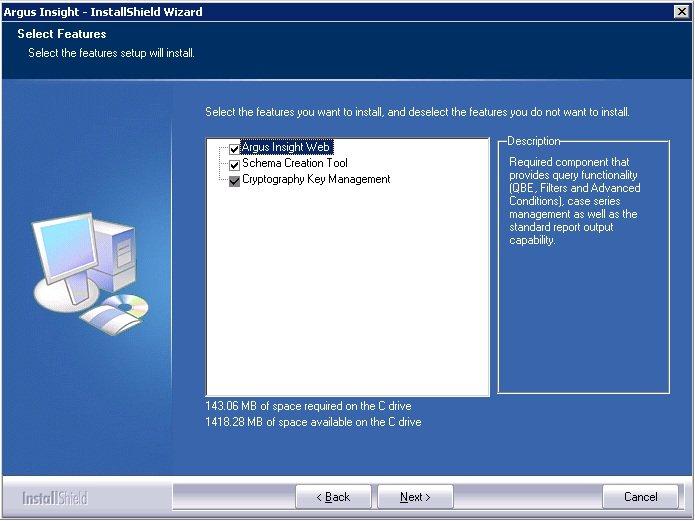
Task: Select the Cryptography Key Management feature label
Action: pyautogui.click(x=316, y=179)
